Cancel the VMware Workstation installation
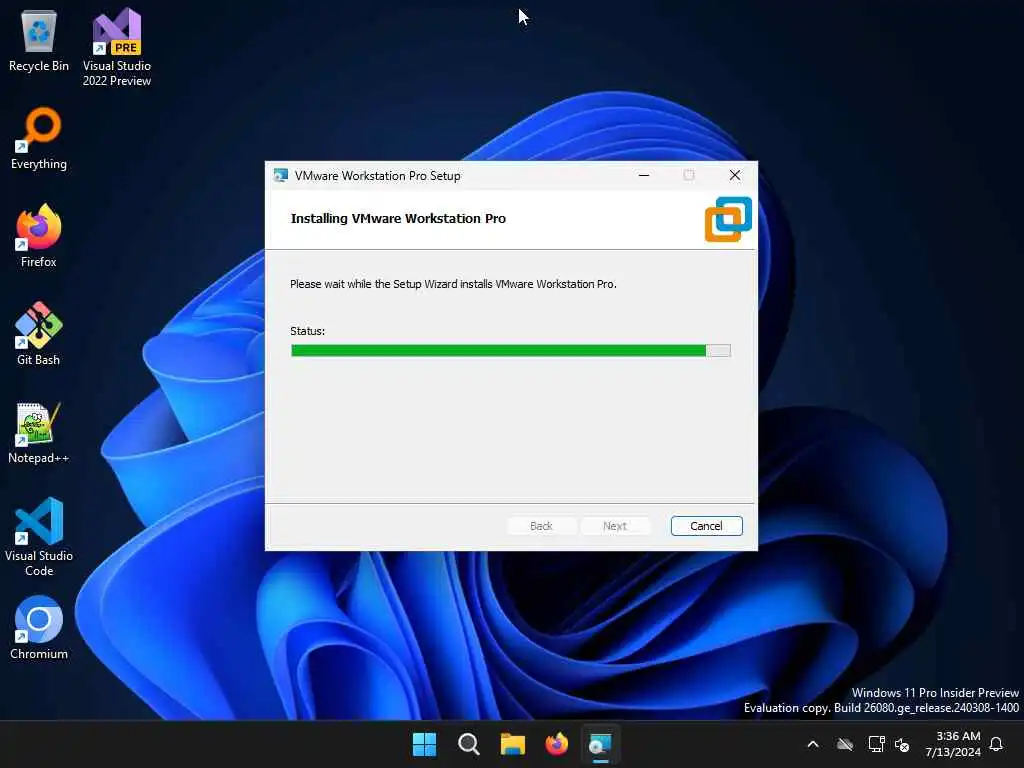The height and width of the screenshot is (768, 1024). pyautogui.click(x=707, y=526)
